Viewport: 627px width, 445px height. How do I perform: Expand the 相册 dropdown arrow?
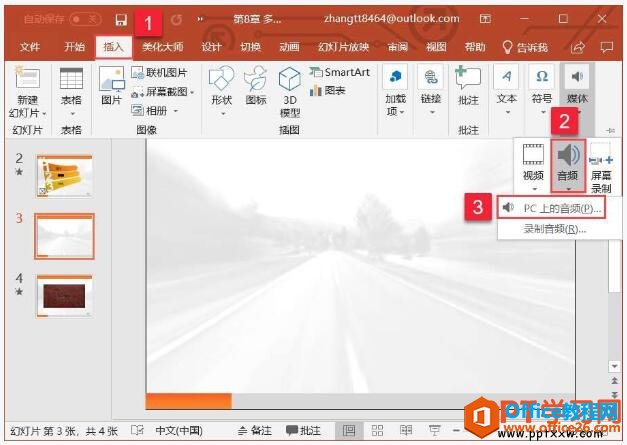[176, 111]
